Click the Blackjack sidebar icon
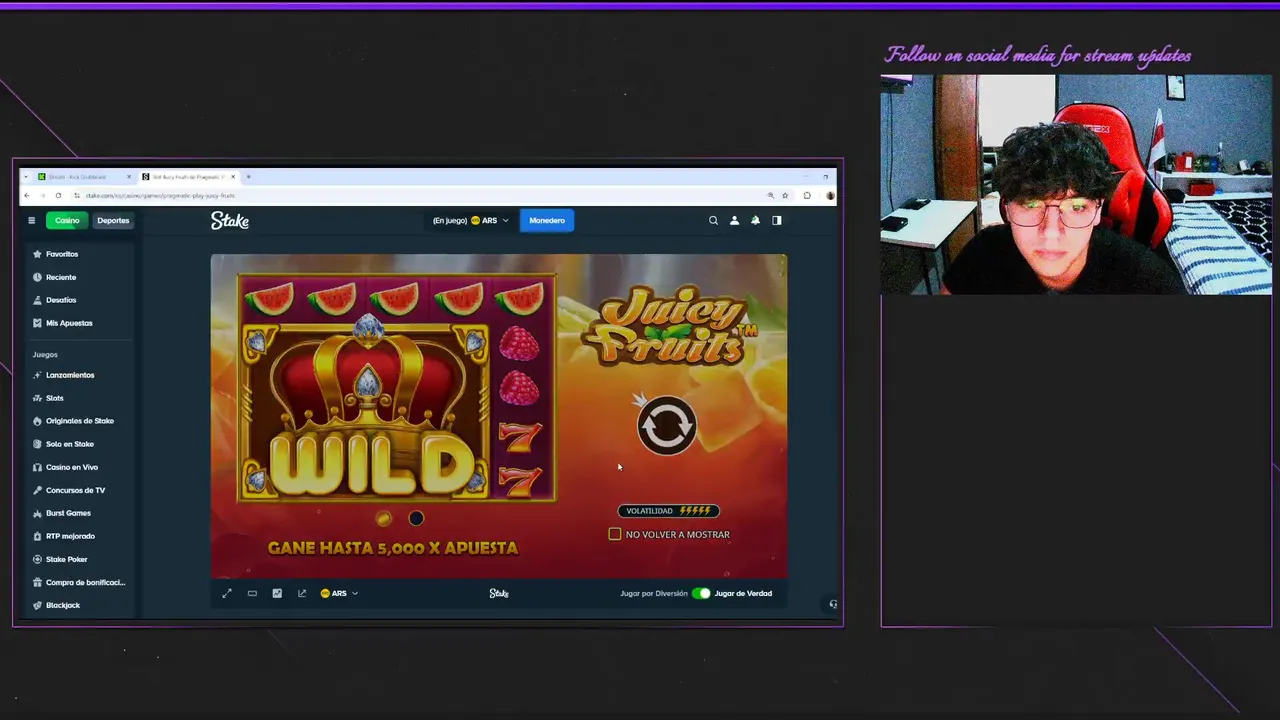Image resolution: width=1280 pixels, height=720 pixels. [37, 605]
